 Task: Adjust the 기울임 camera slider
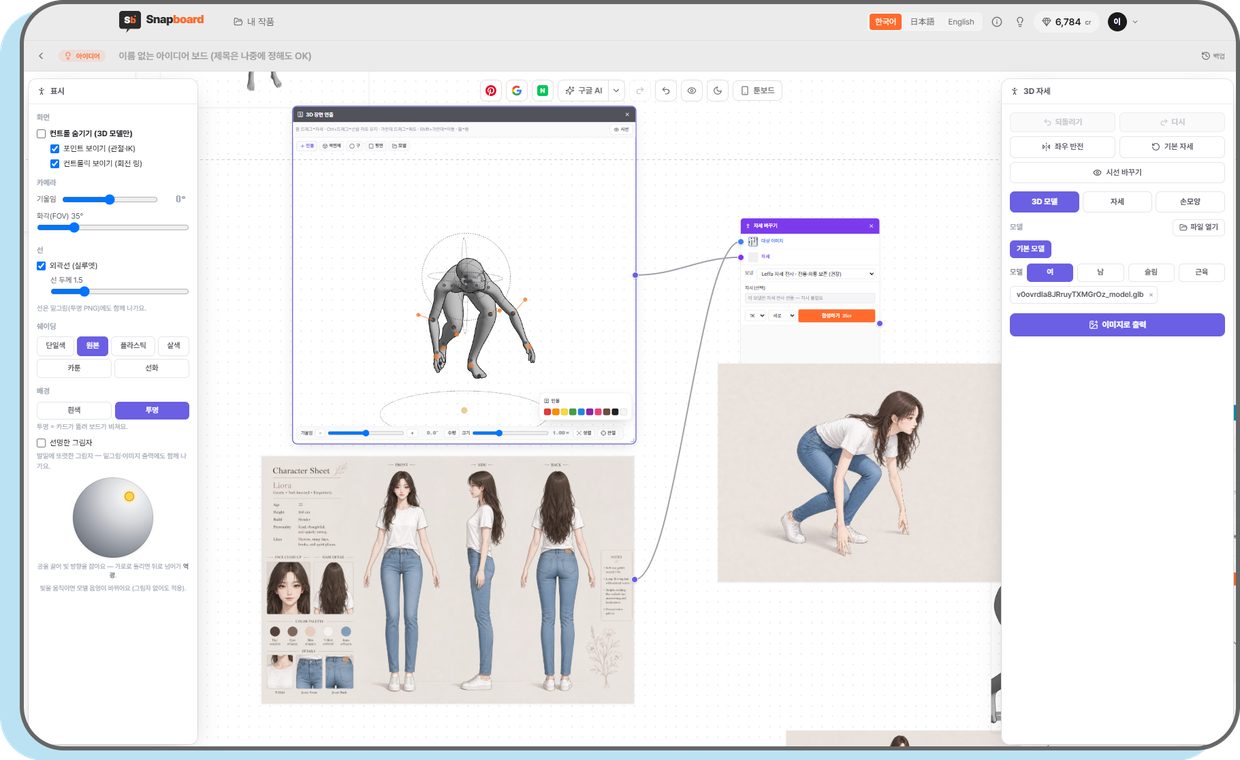point(110,199)
